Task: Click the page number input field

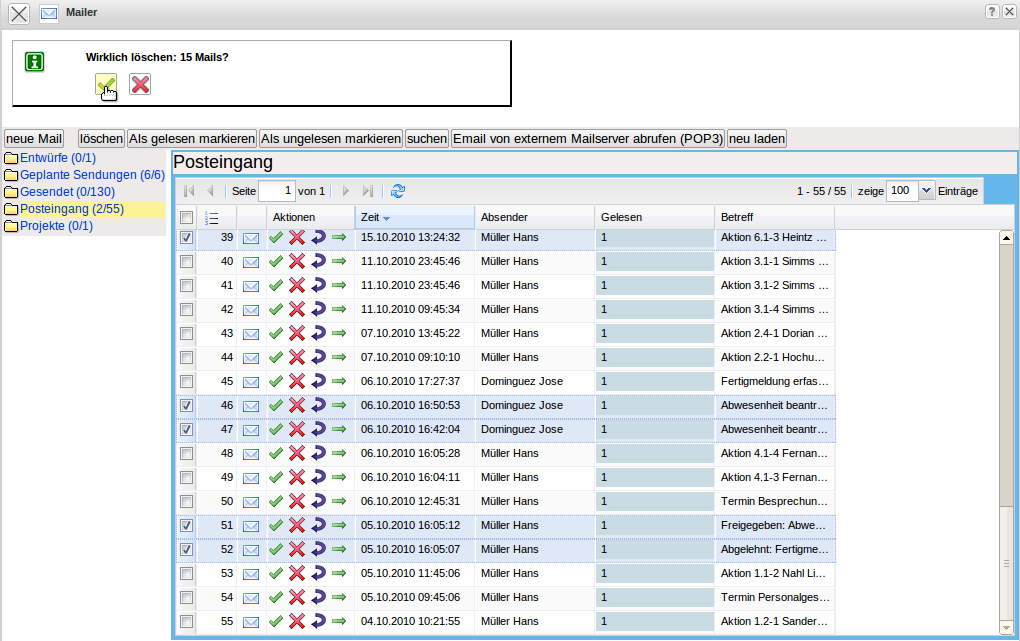Action: (277, 190)
